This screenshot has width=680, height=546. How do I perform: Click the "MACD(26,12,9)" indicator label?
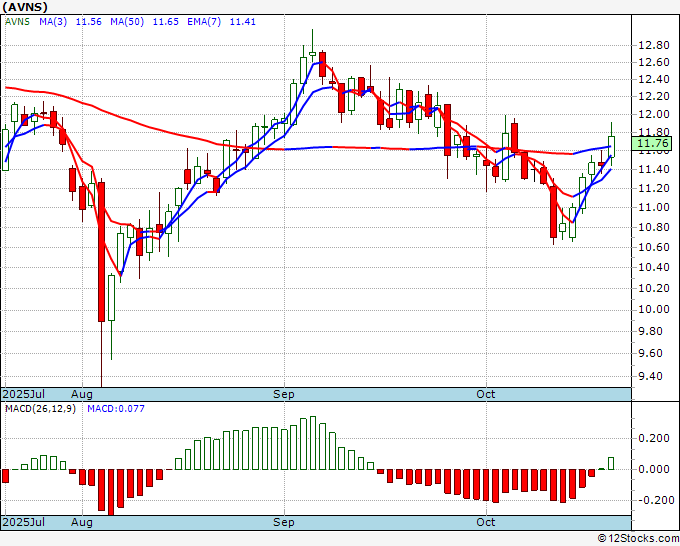[x=40, y=409]
